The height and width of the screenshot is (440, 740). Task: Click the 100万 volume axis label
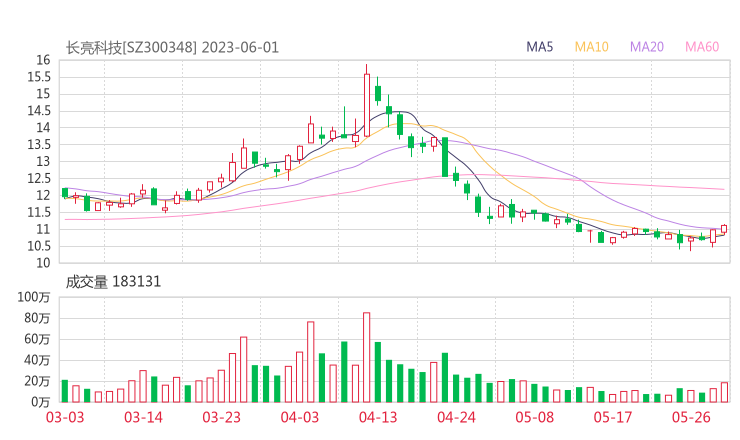coord(34,297)
